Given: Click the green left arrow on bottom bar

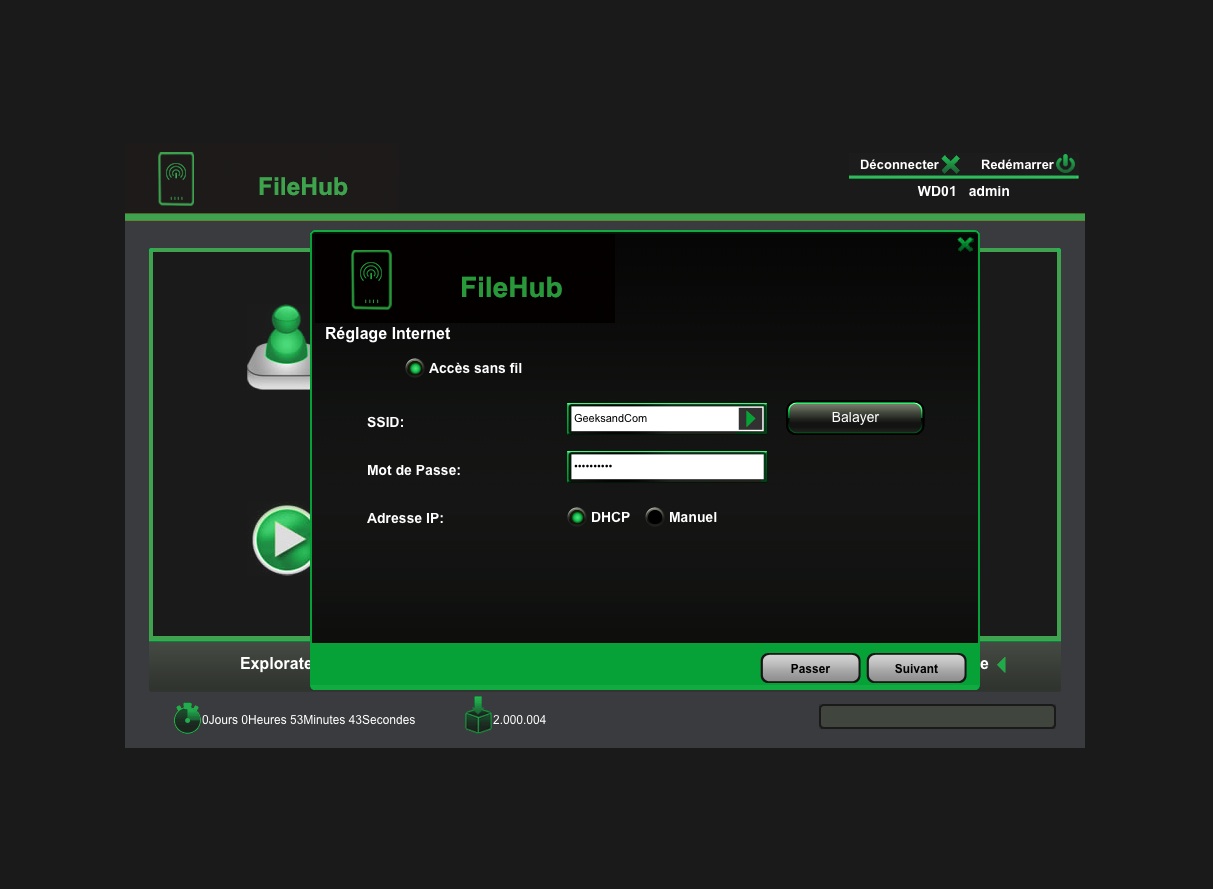Looking at the screenshot, I should [x=1001, y=665].
